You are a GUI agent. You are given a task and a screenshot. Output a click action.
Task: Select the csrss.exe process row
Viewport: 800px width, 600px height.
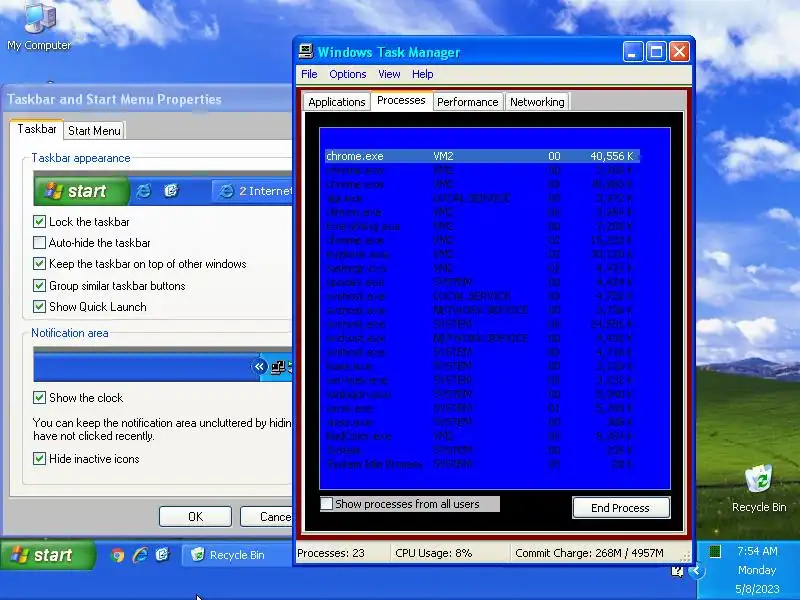482,408
